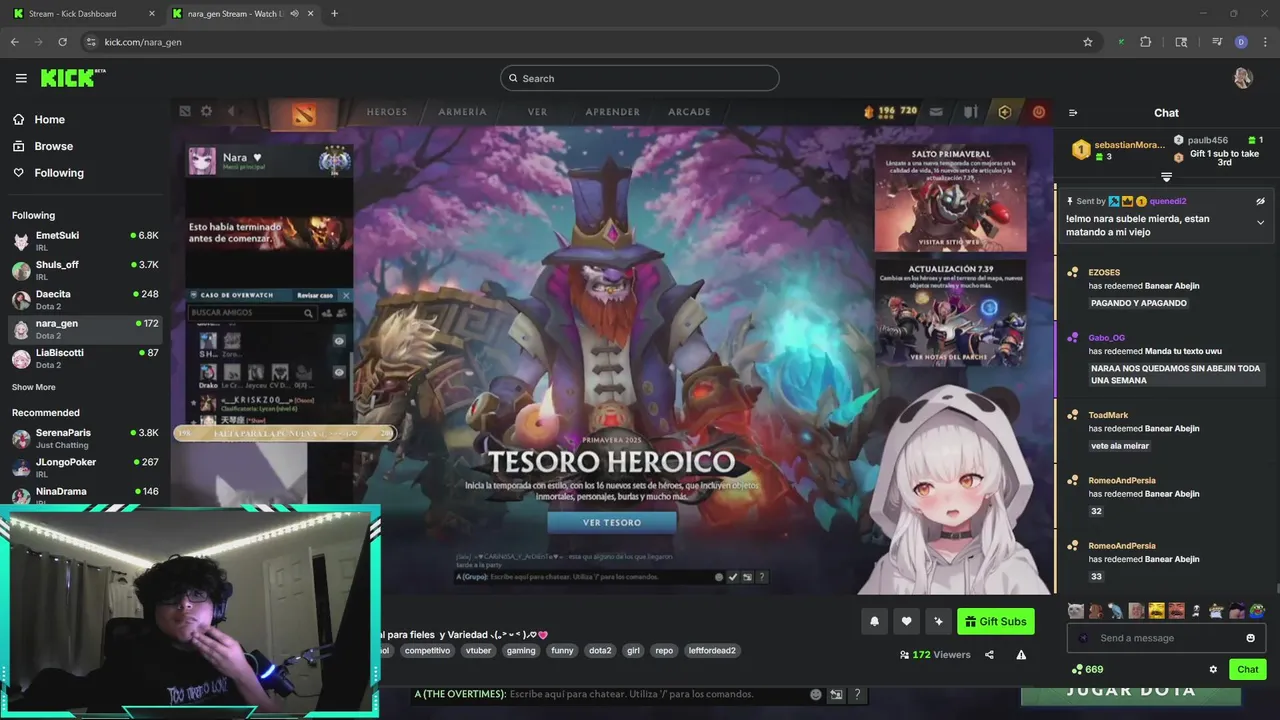Click the username Gabo_OG in chat
Image resolution: width=1280 pixels, height=720 pixels.
pos(1106,338)
